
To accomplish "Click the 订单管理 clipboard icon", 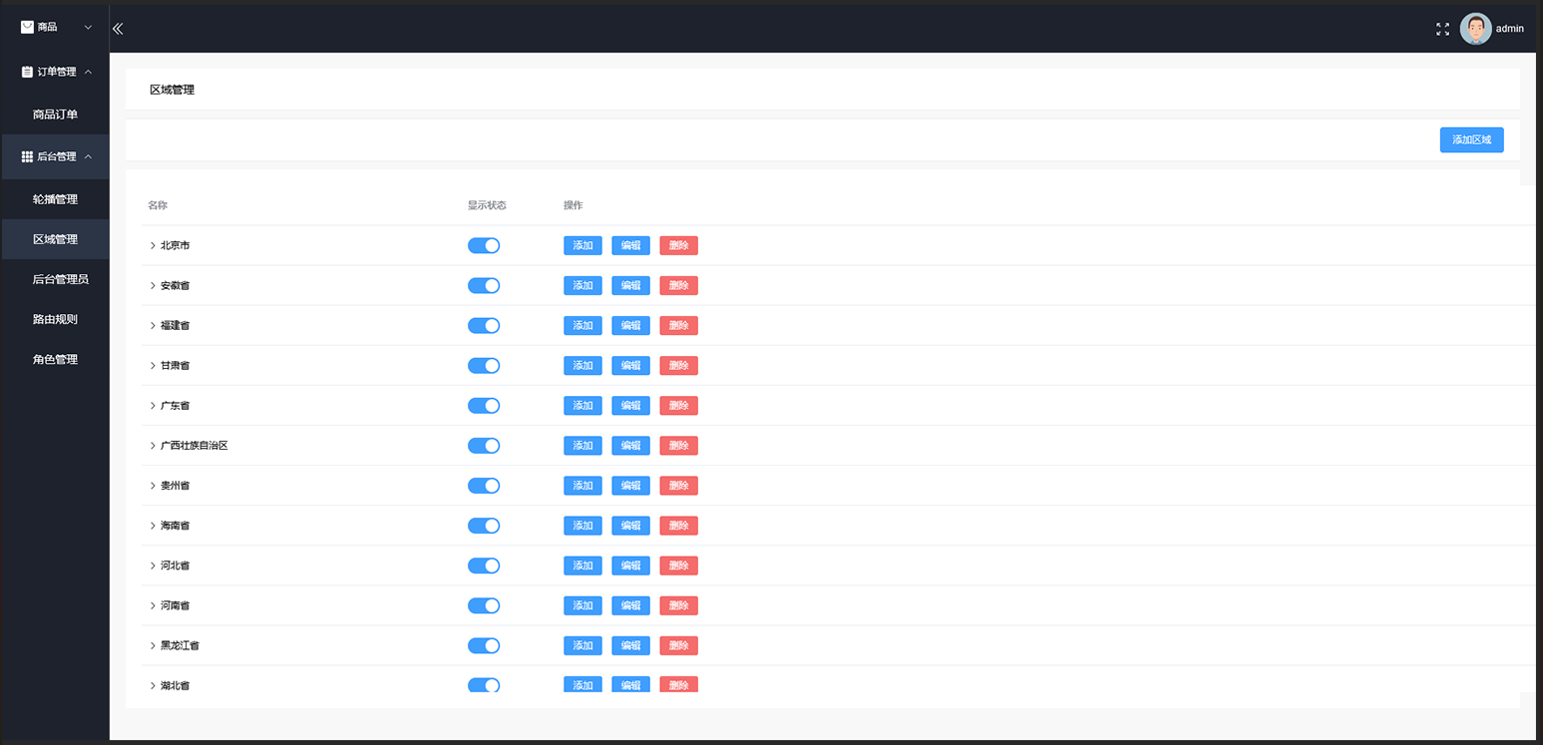I will [x=27, y=72].
